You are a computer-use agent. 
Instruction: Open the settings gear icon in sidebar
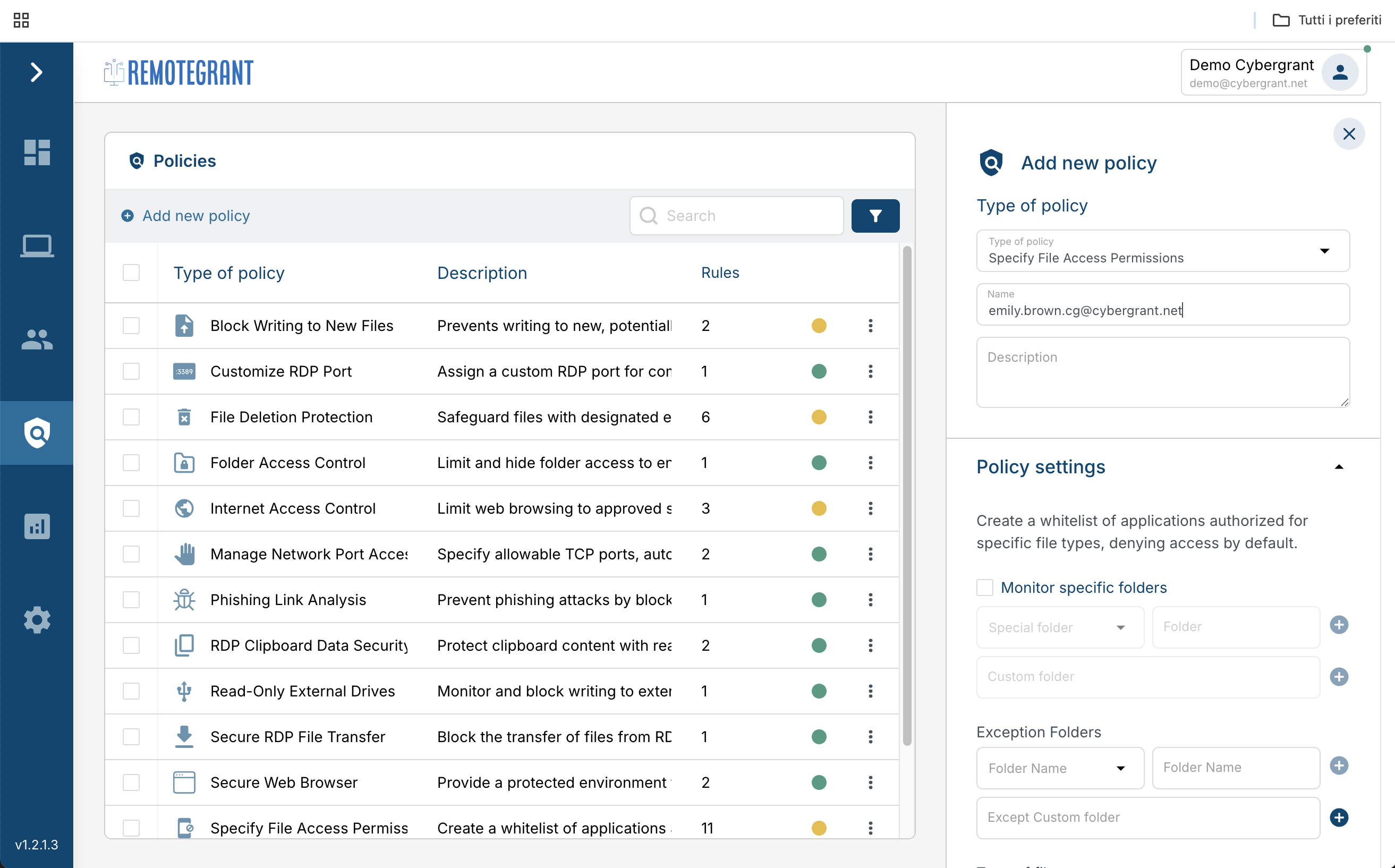click(x=37, y=620)
